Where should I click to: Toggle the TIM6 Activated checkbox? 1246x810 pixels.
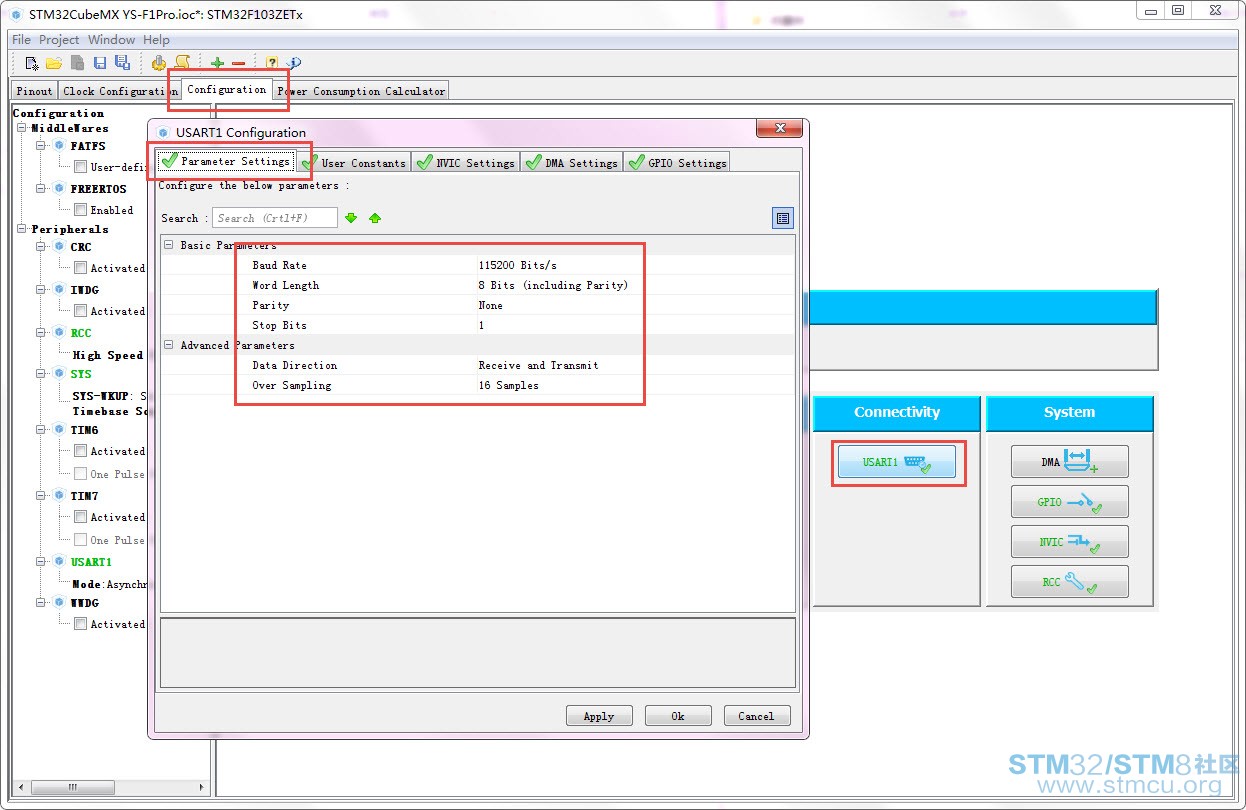80,451
